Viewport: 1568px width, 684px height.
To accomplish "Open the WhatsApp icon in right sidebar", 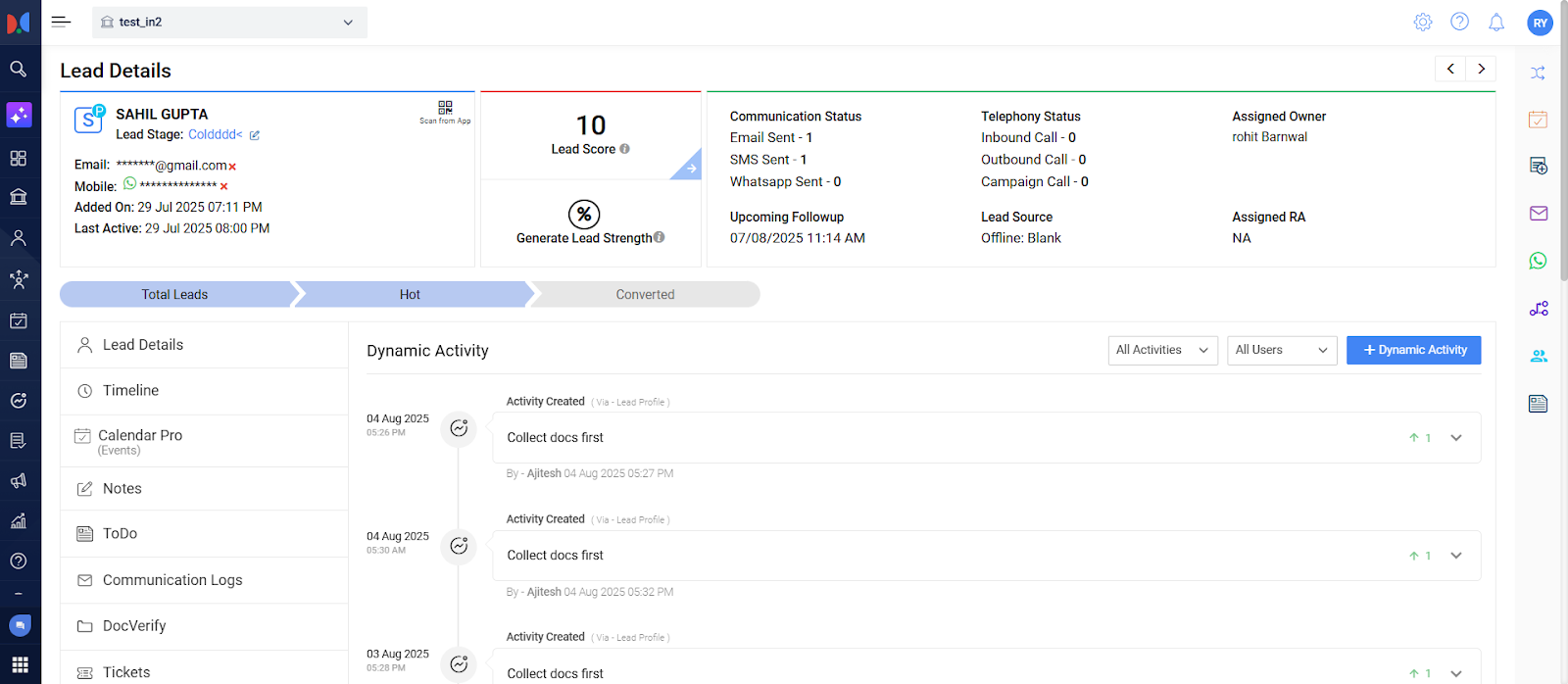I will [1538, 261].
